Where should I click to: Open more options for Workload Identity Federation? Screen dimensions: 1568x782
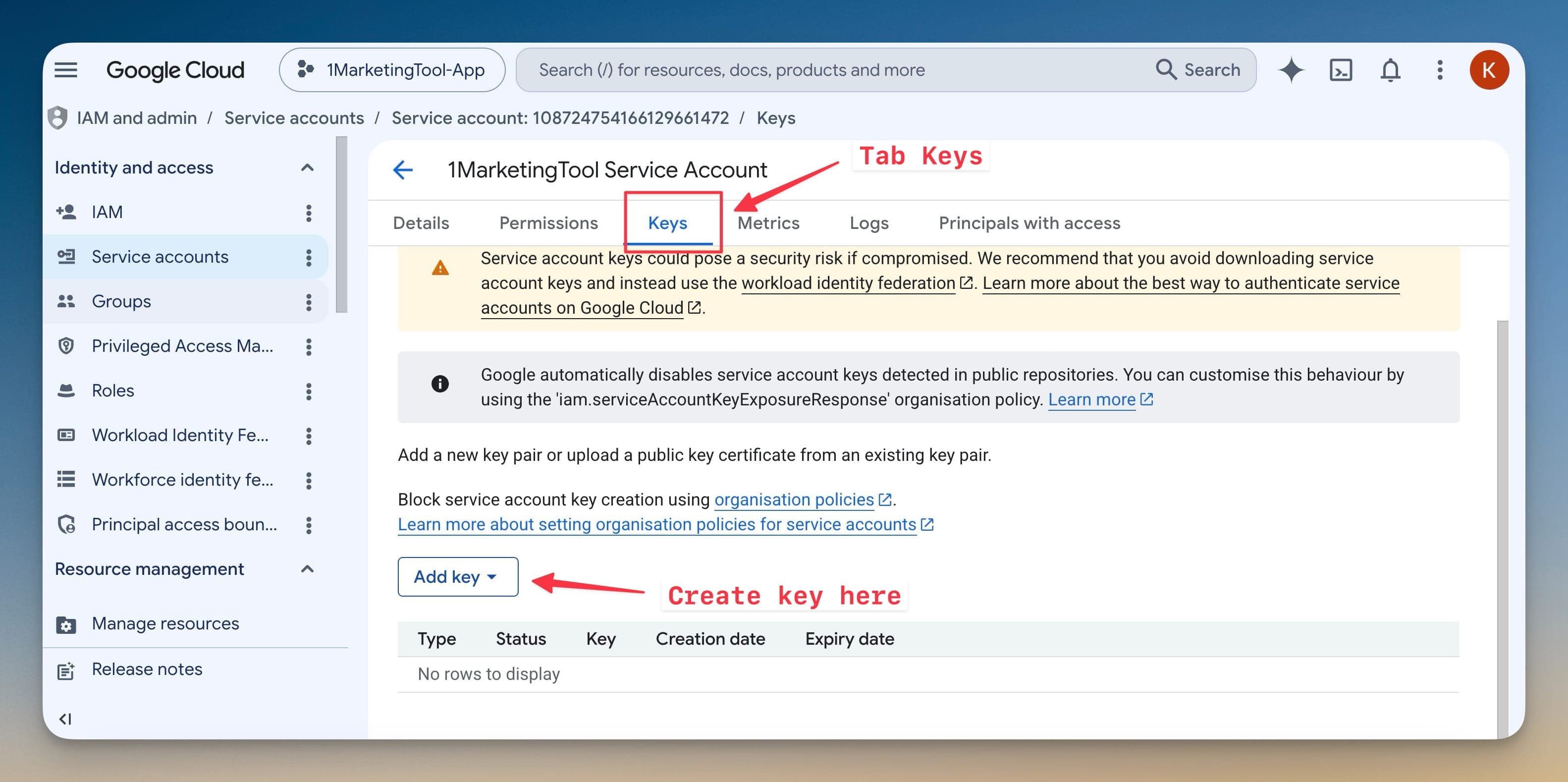(x=309, y=436)
